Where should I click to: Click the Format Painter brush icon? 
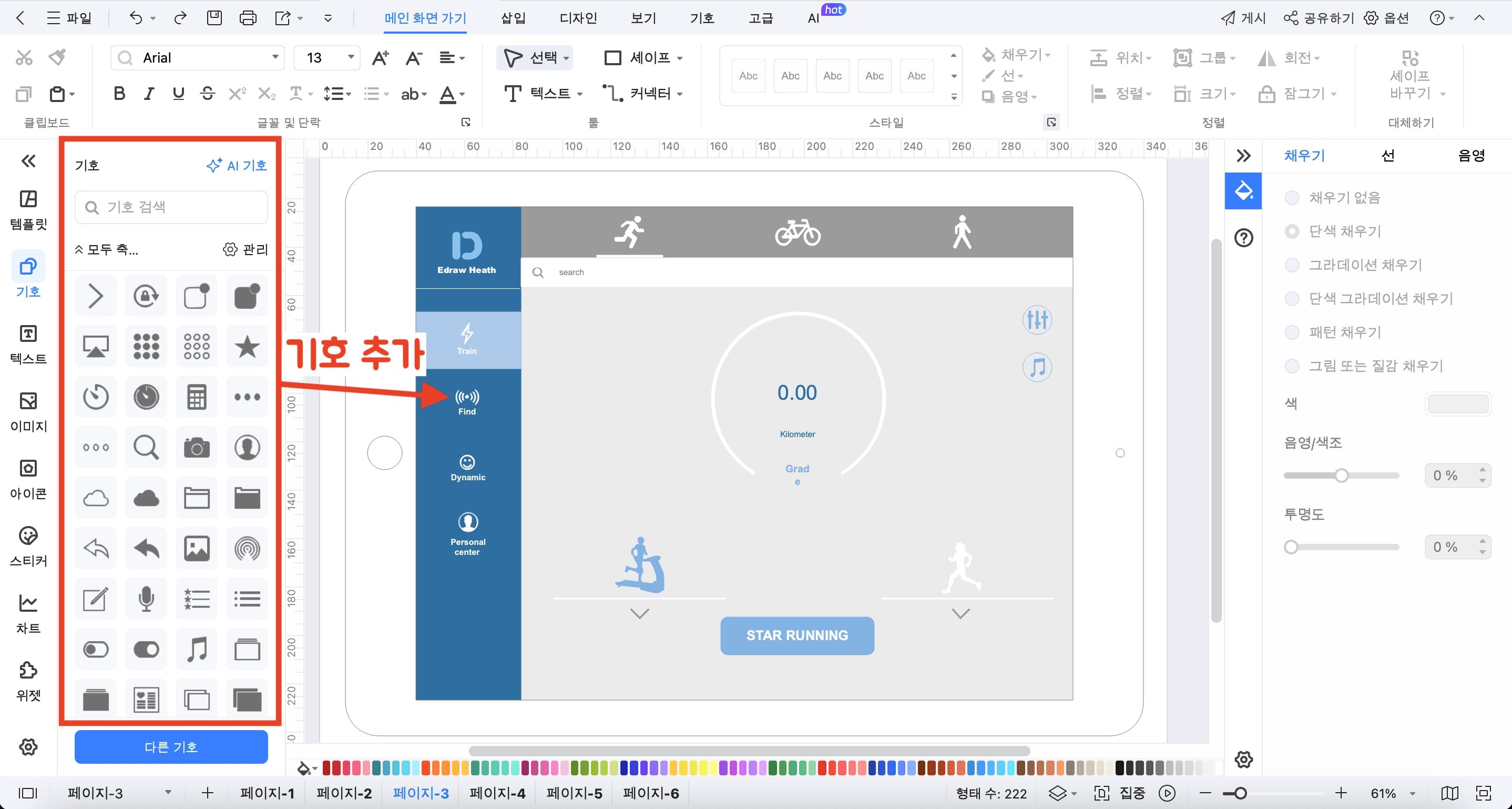point(57,57)
